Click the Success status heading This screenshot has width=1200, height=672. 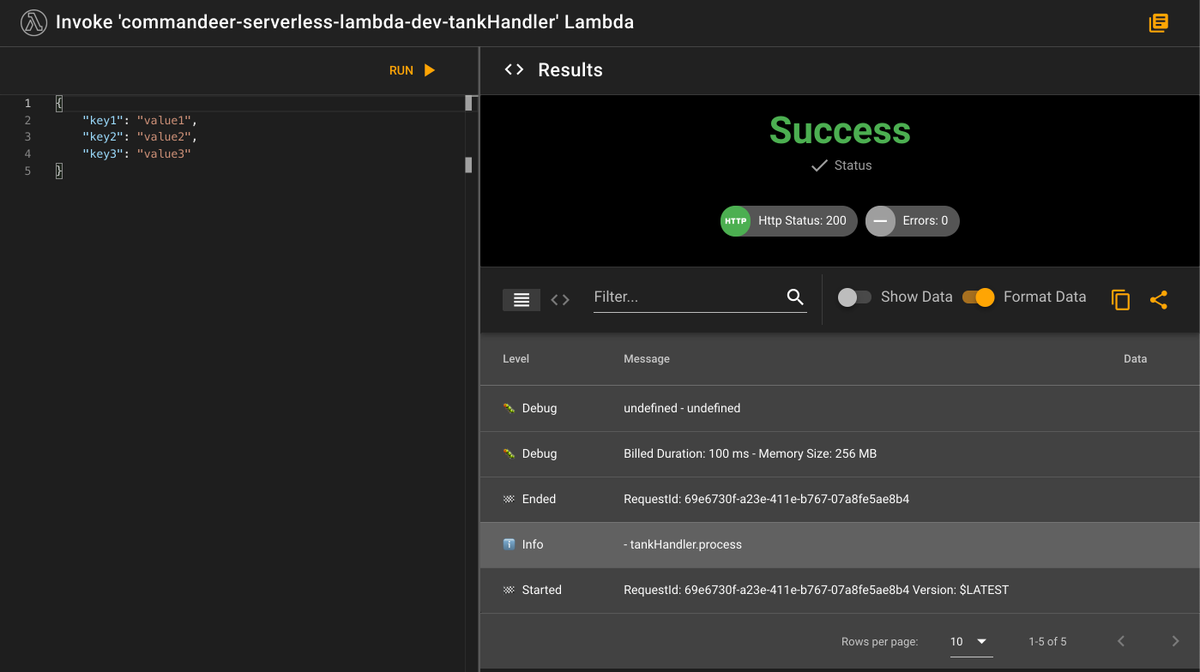840,131
